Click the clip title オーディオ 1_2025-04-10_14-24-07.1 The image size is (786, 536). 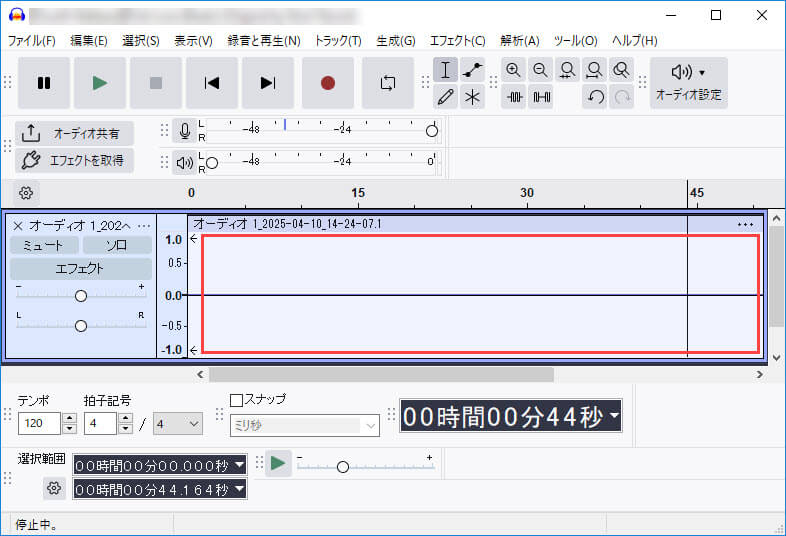point(287,224)
